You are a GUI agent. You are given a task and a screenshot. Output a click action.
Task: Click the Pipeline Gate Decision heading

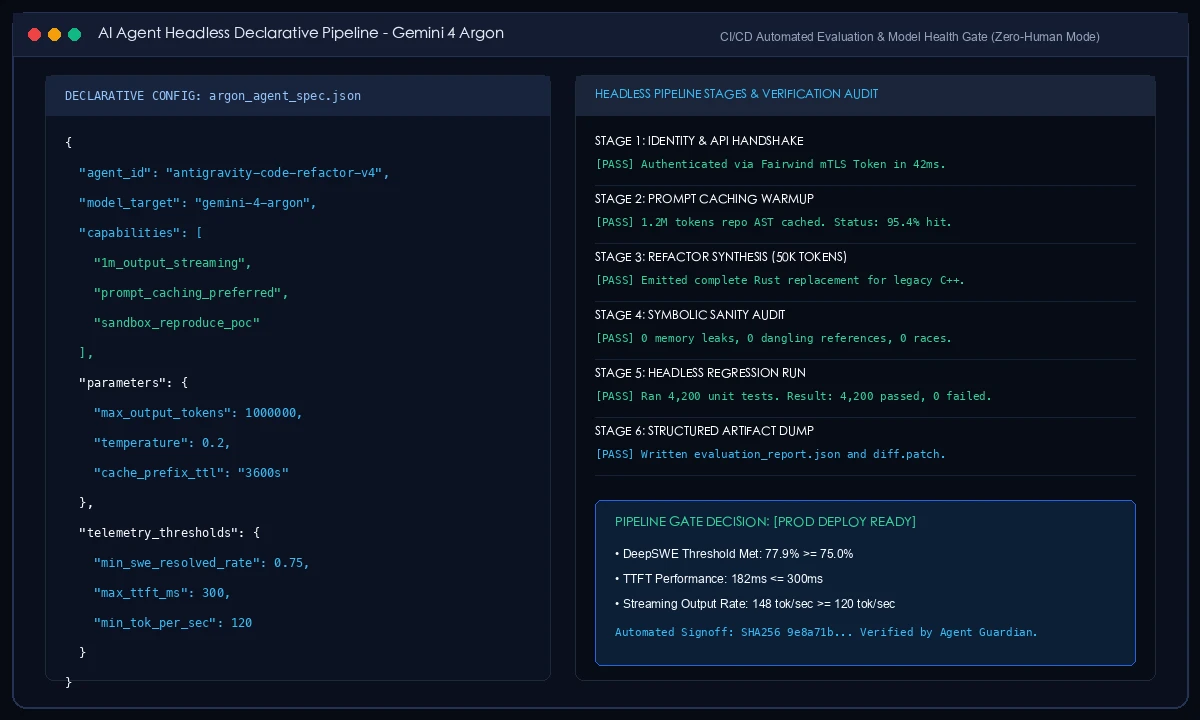click(765, 522)
